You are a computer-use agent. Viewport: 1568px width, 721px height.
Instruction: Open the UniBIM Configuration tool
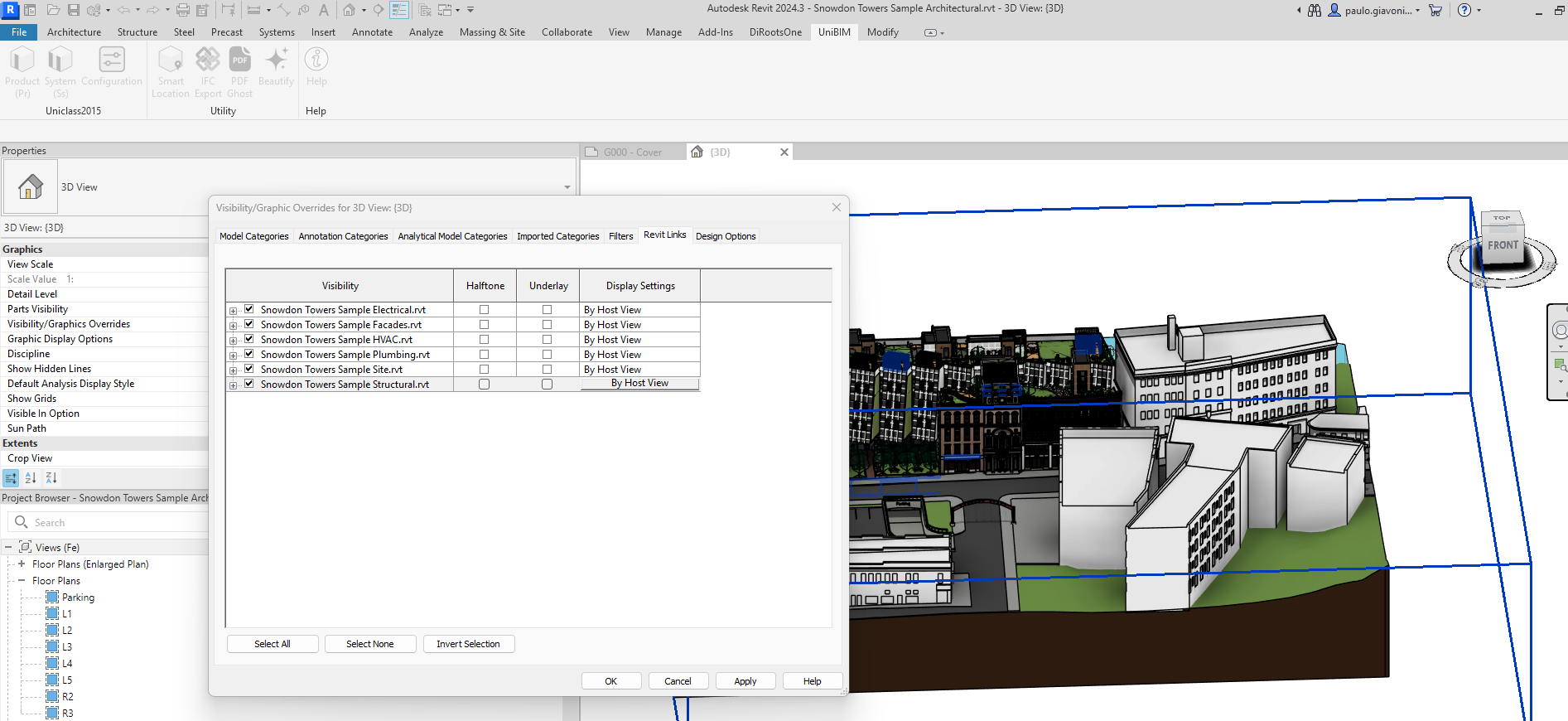[112, 66]
